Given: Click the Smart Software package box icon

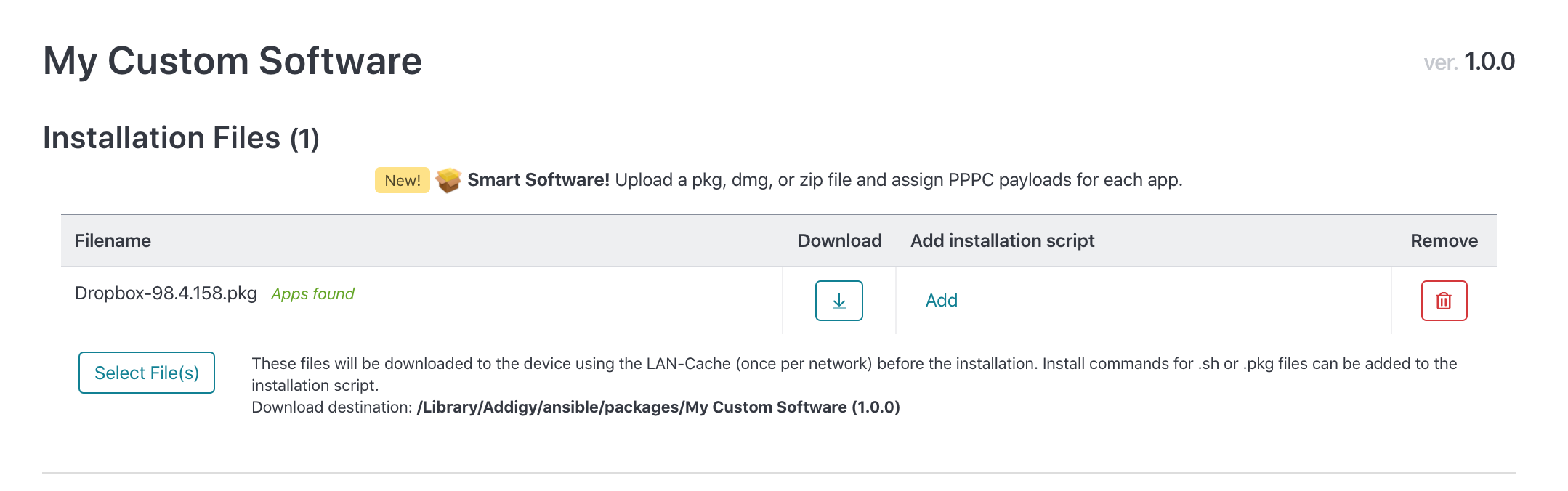Looking at the screenshot, I should [448, 180].
